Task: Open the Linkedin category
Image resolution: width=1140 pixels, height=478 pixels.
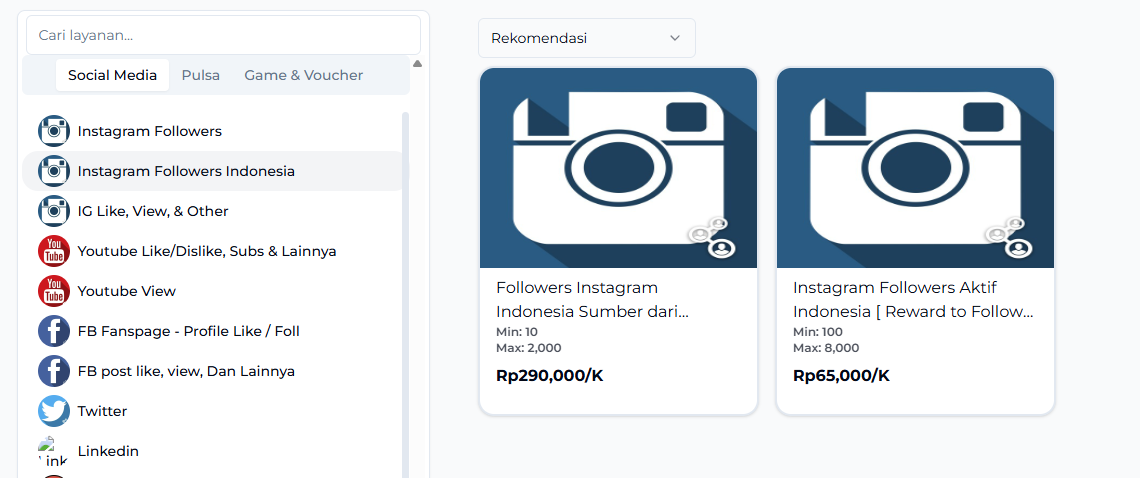Action: [x=108, y=451]
